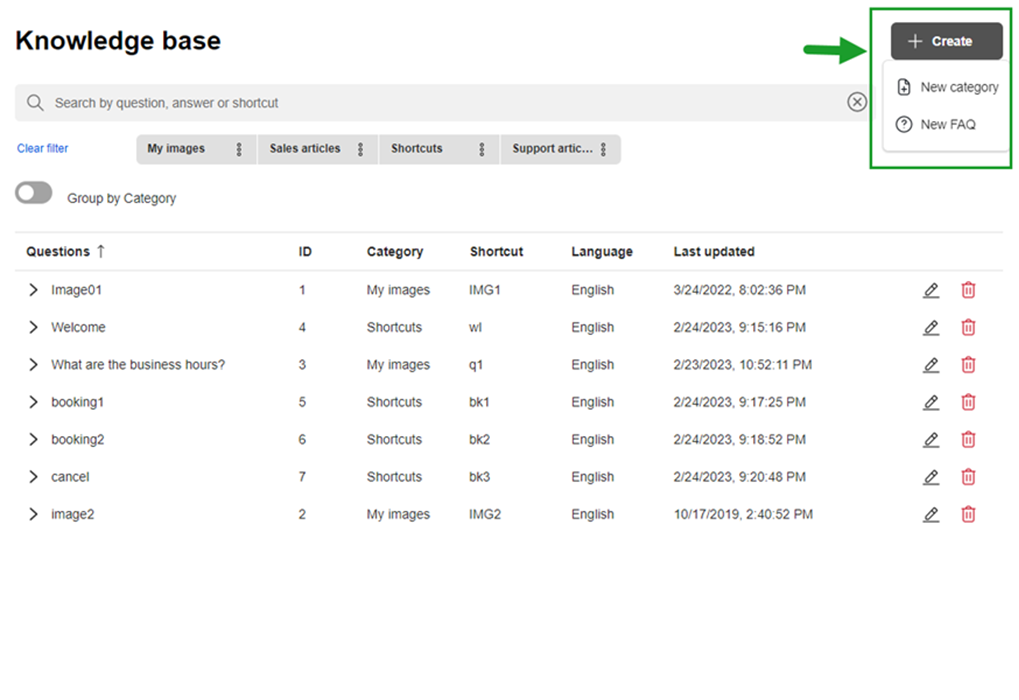Open My images category options menu
The height and width of the screenshot is (700, 1019).
pyautogui.click(x=239, y=149)
